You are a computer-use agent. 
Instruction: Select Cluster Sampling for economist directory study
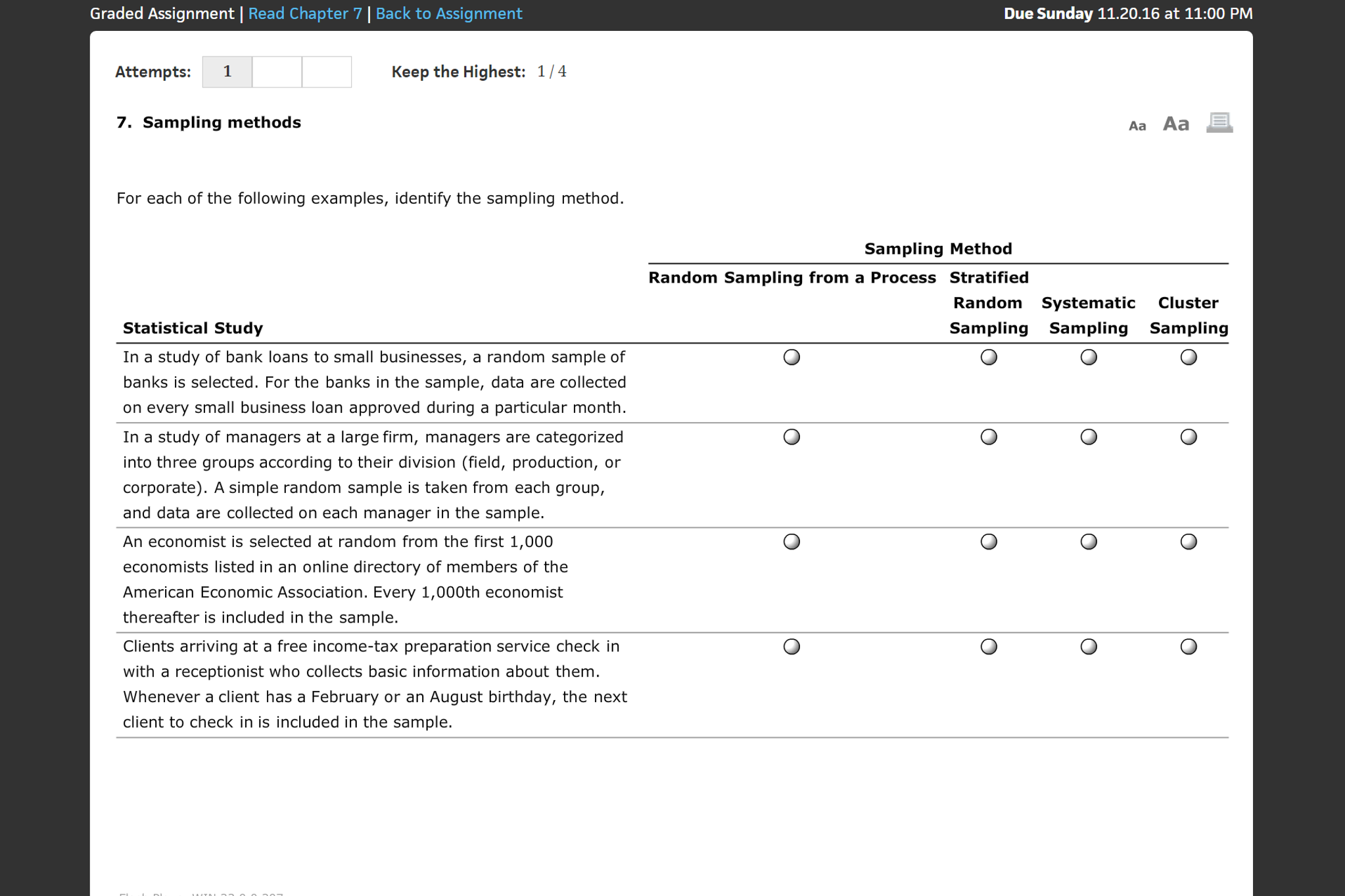click(1188, 542)
